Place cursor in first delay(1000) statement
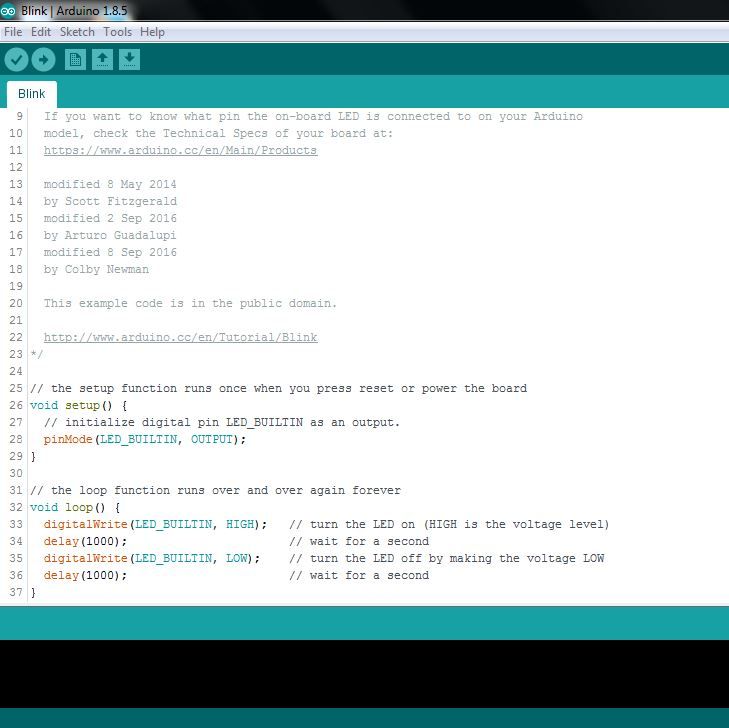This screenshot has width=729, height=728. coord(85,542)
